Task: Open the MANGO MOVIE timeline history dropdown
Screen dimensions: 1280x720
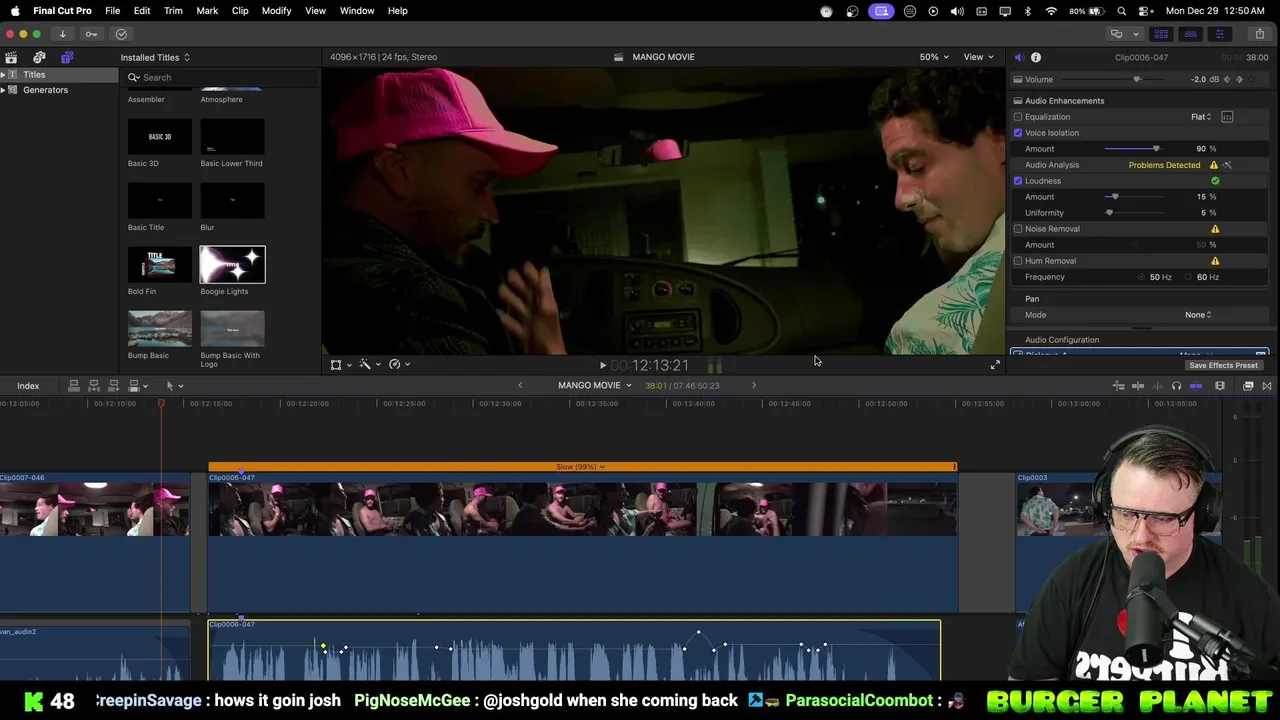Action: (x=595, y=386)
